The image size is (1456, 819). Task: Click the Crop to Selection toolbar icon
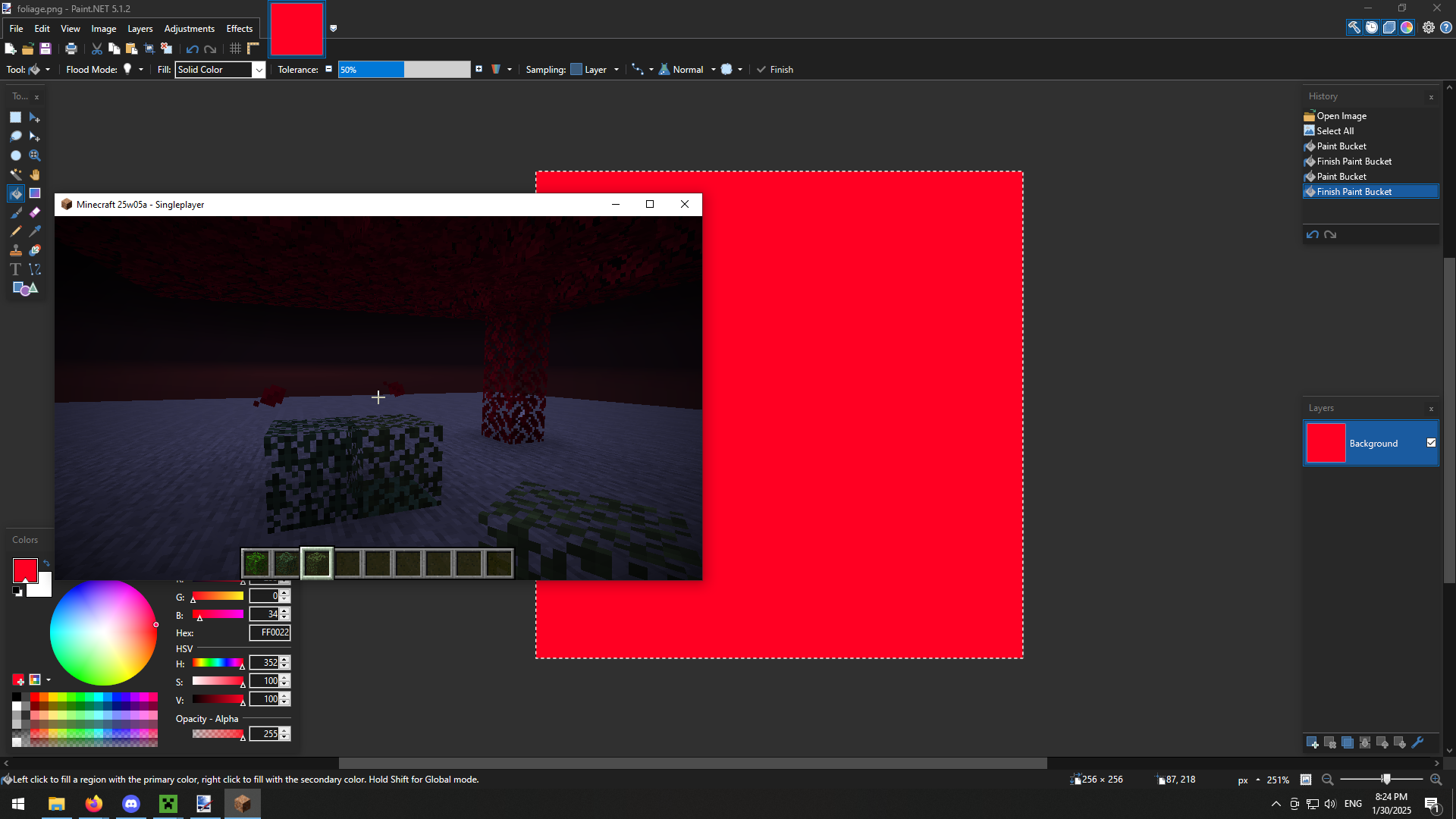point(149,49)
